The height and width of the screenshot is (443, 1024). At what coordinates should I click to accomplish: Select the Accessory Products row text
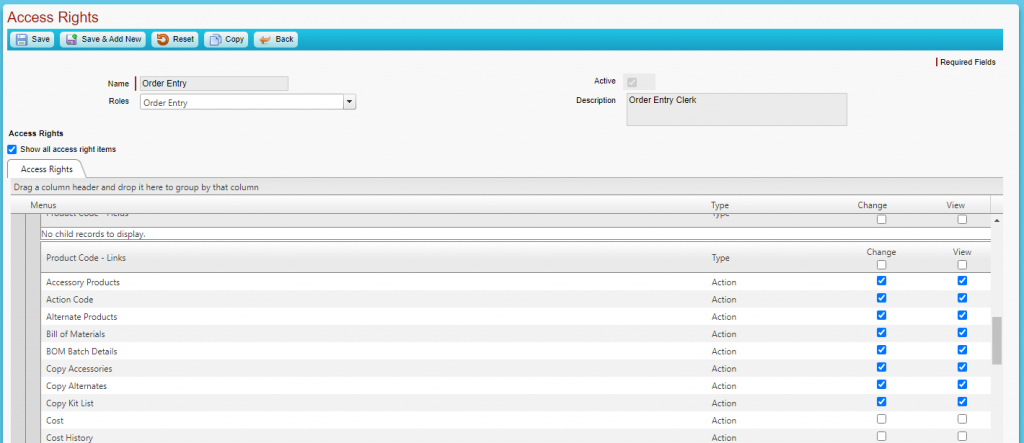pos(83,282)
